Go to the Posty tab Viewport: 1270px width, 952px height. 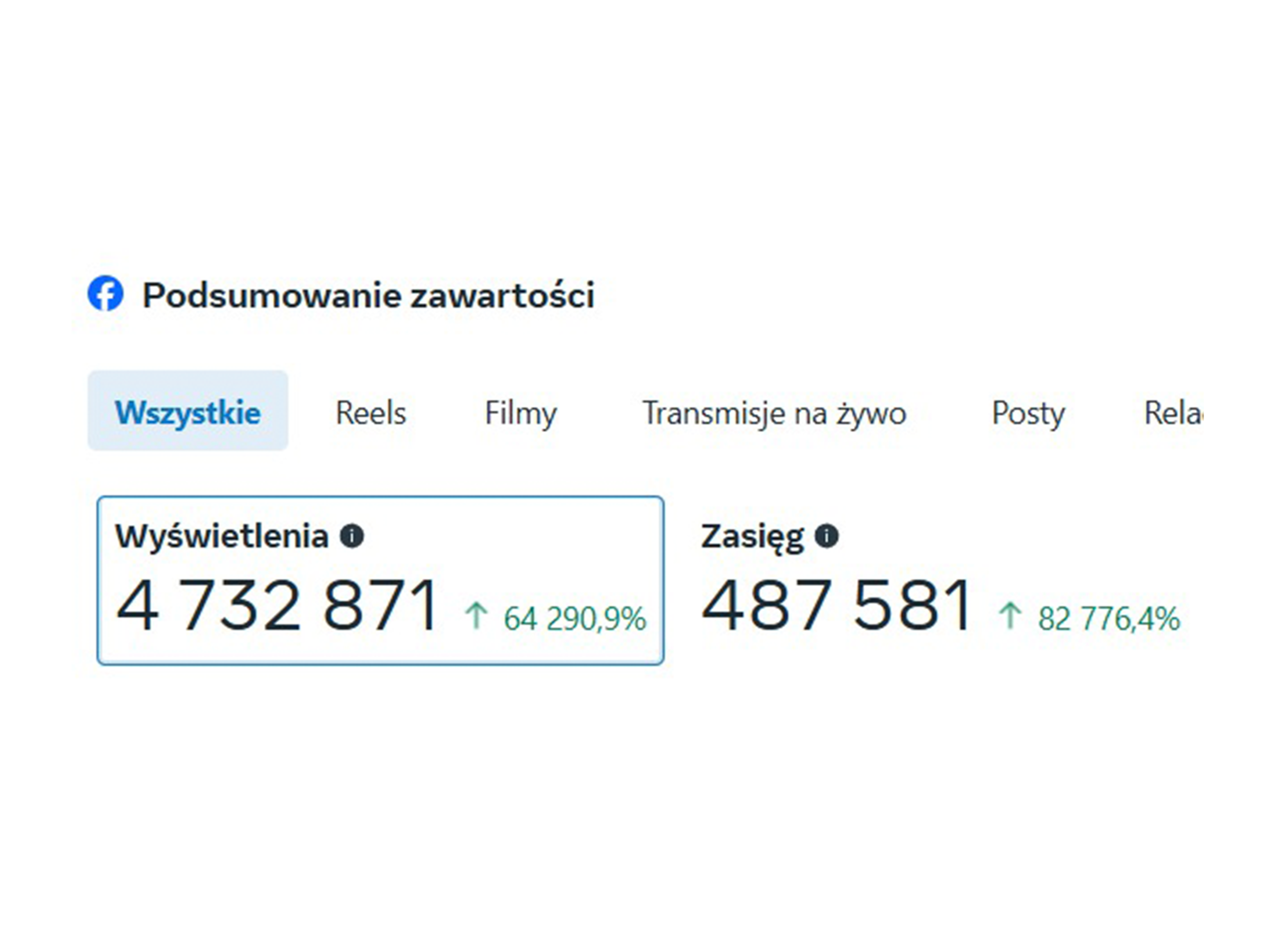pos(1028,413)
